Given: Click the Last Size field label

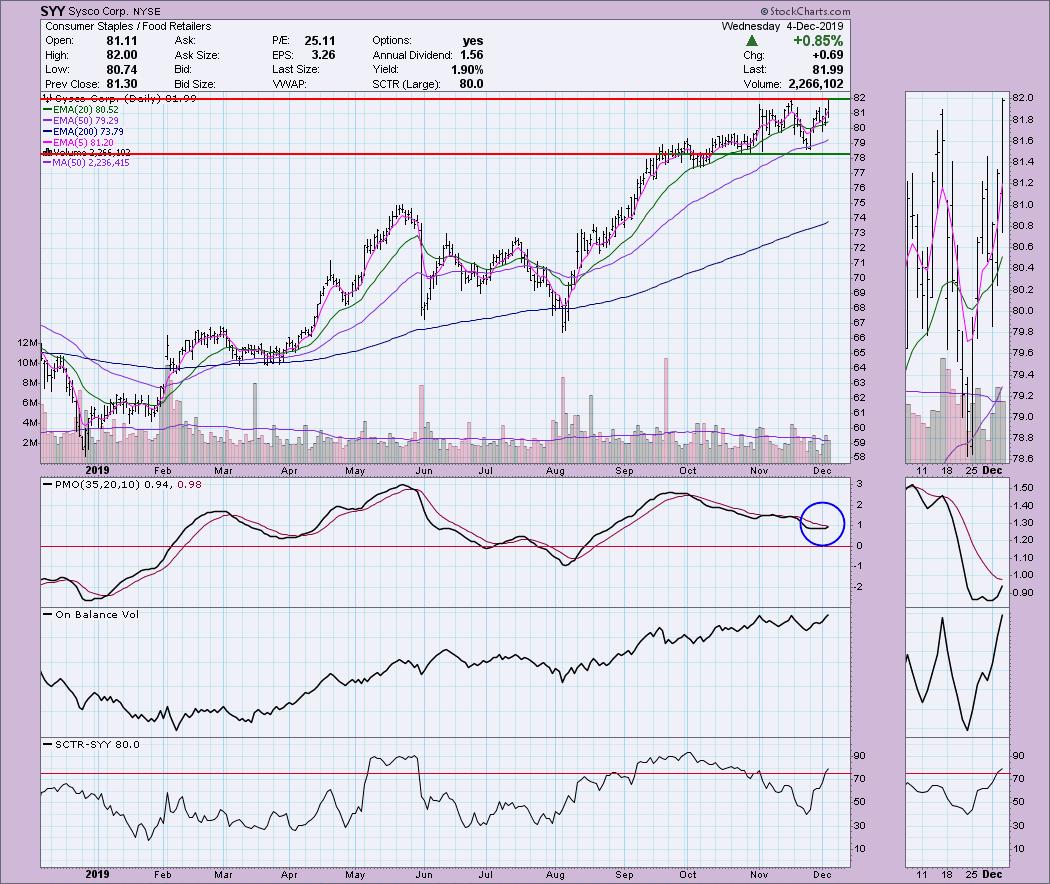Looking at the screenshot, I should pos(296,70).
